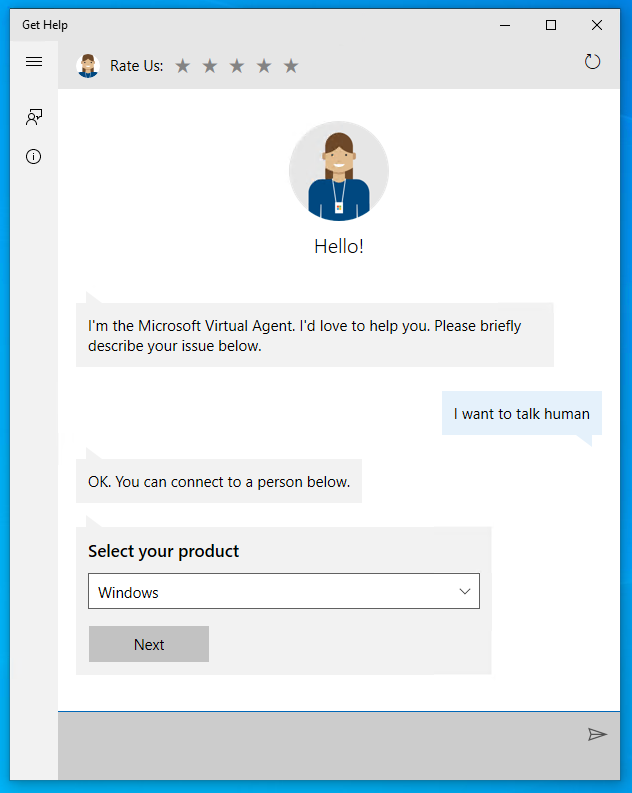Click the 'Select your product' heading
Viewport: 632px width, 793px height.
163,551
